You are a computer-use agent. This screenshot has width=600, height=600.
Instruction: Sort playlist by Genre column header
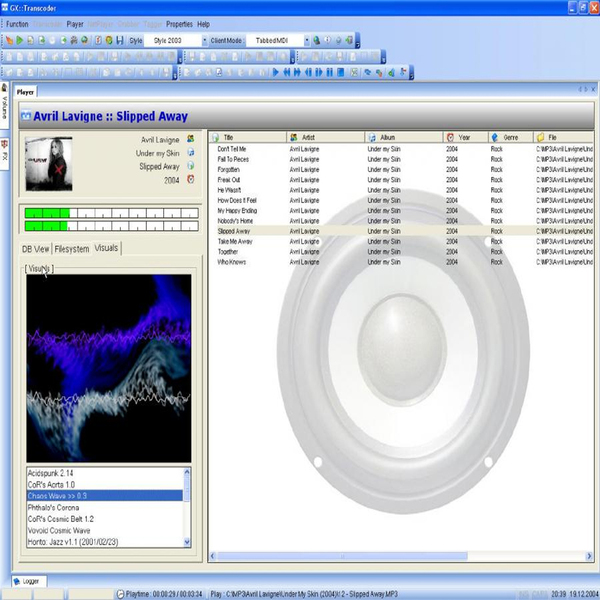[511, 137]
